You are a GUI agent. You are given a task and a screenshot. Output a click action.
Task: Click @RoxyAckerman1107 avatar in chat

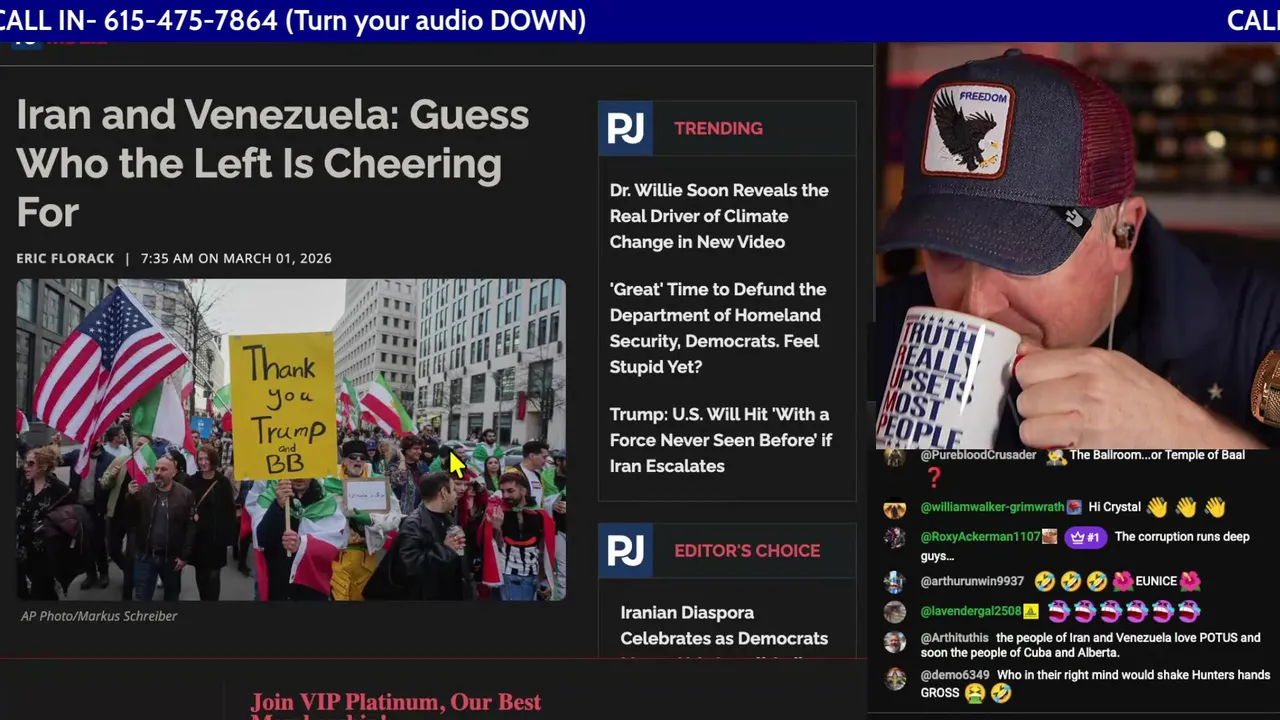tap(895, 539)
